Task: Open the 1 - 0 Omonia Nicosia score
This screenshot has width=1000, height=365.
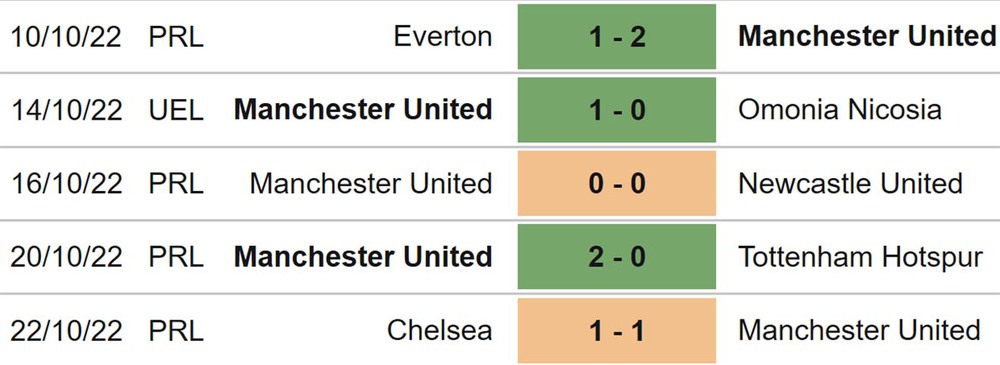Action: point(617,110)
